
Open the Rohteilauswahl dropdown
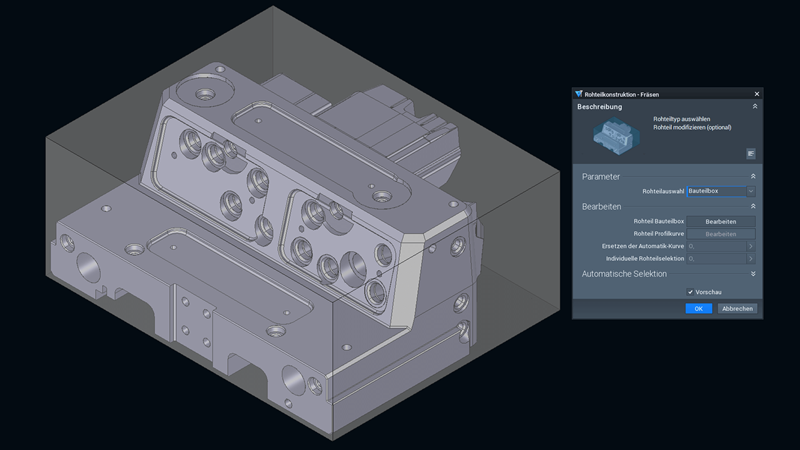click(x=751, y=191)
